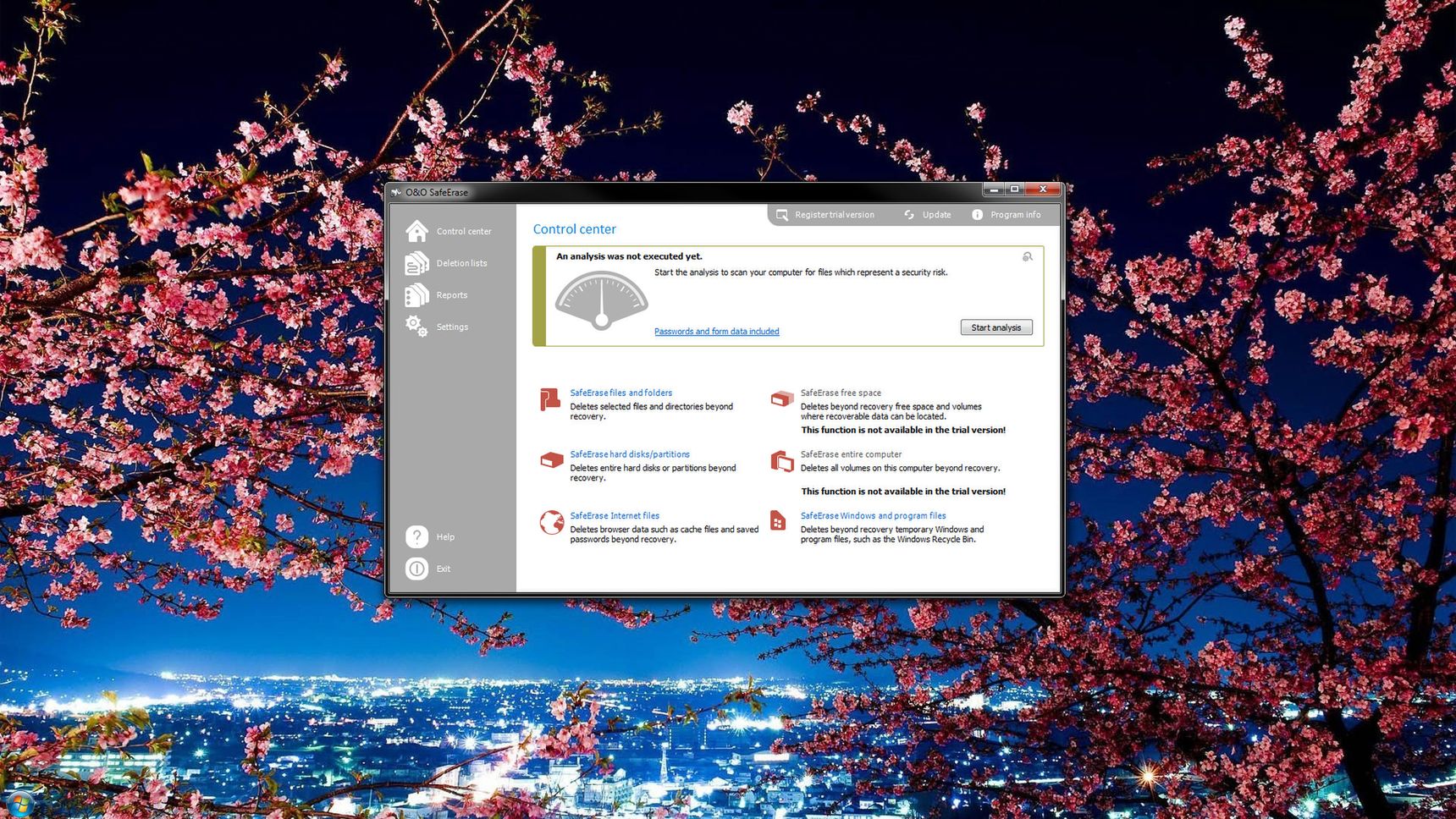Click the Settings gears icon
The height and width of the screenshot is (819, 1456).
pos(416,326)
